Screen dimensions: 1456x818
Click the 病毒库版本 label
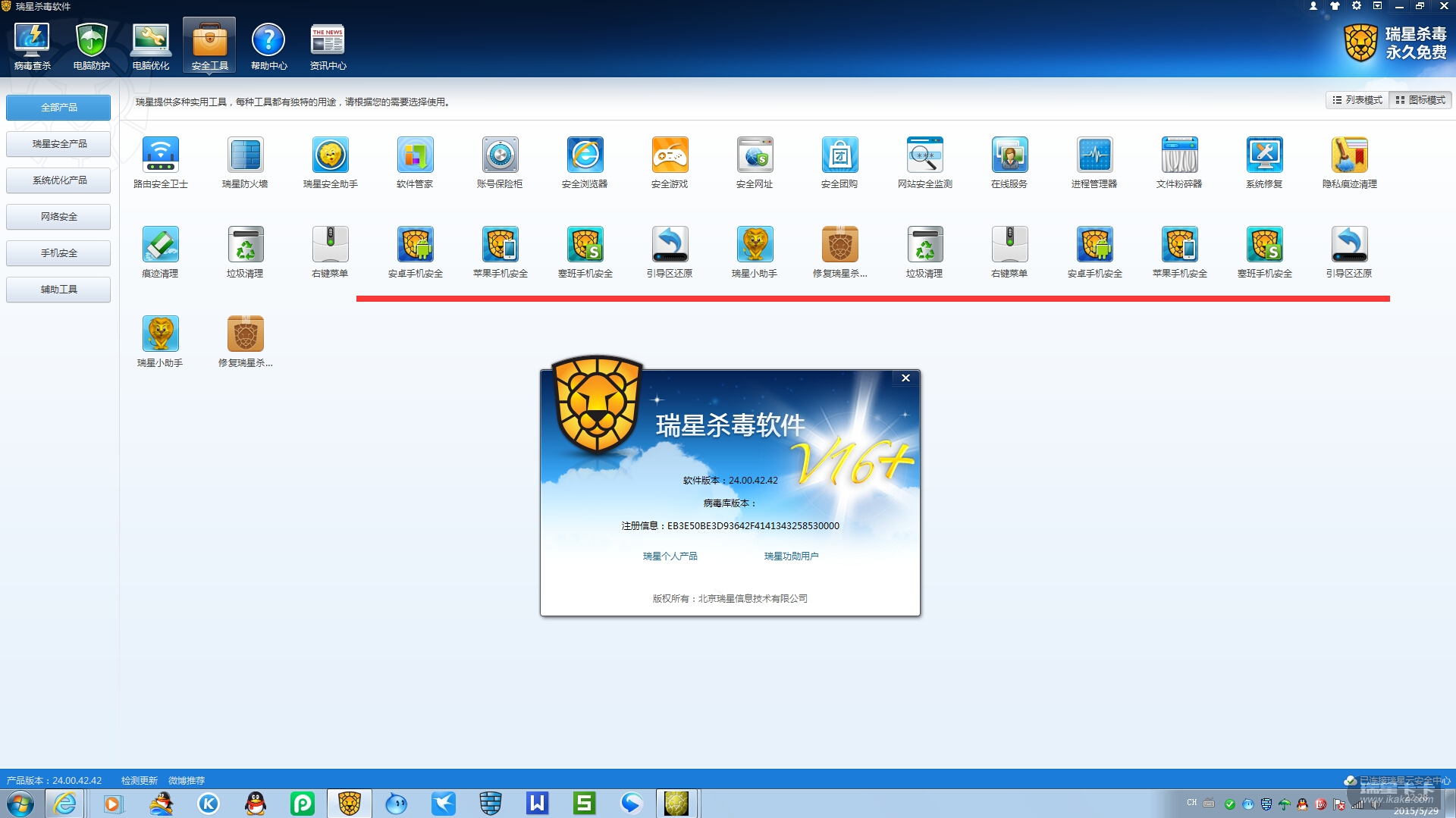click(x=730, y=503)
